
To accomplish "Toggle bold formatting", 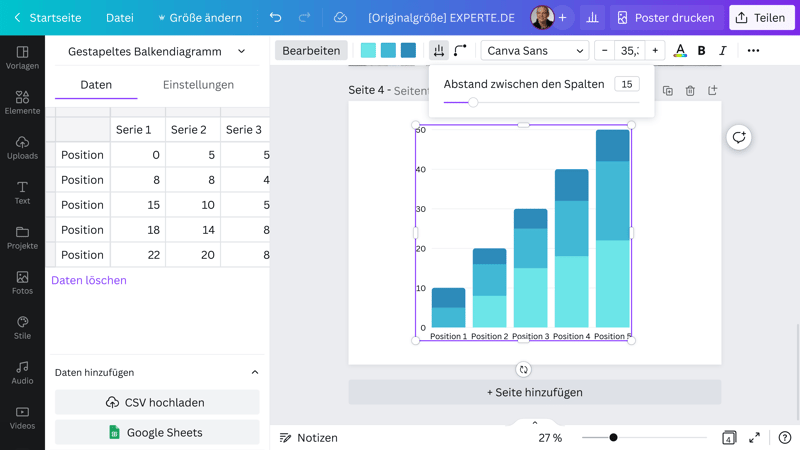I will click(701, 51).
